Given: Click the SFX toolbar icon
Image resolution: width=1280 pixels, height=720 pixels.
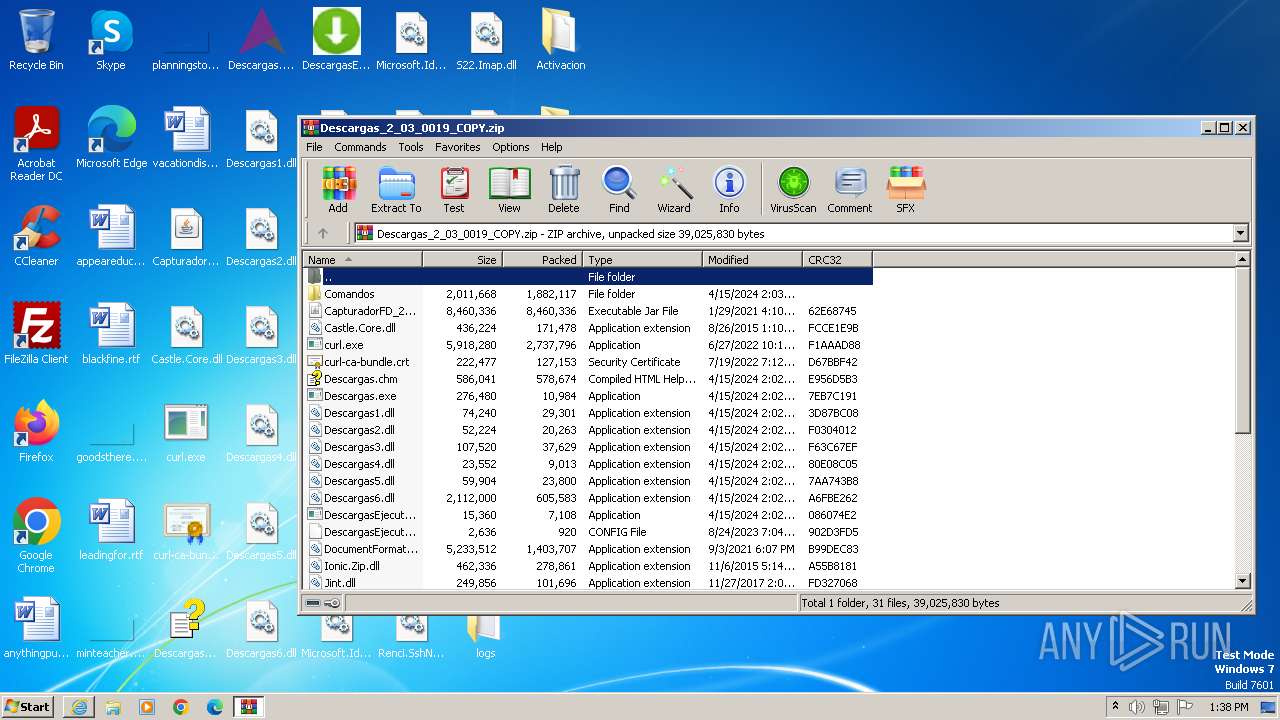Looking at the screenshot, I should pyautogui.click(x=905, y=190).
